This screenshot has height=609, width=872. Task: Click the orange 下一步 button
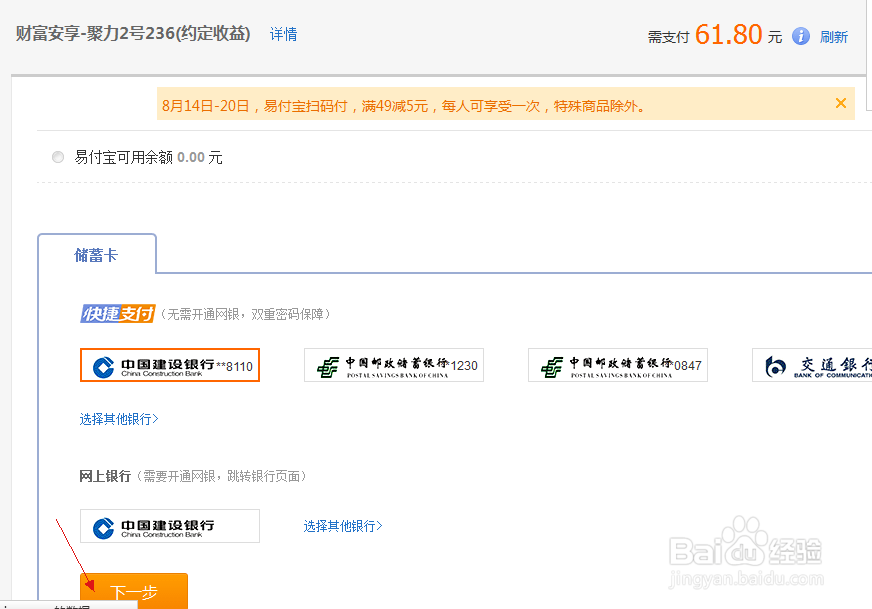coord(134,591)
